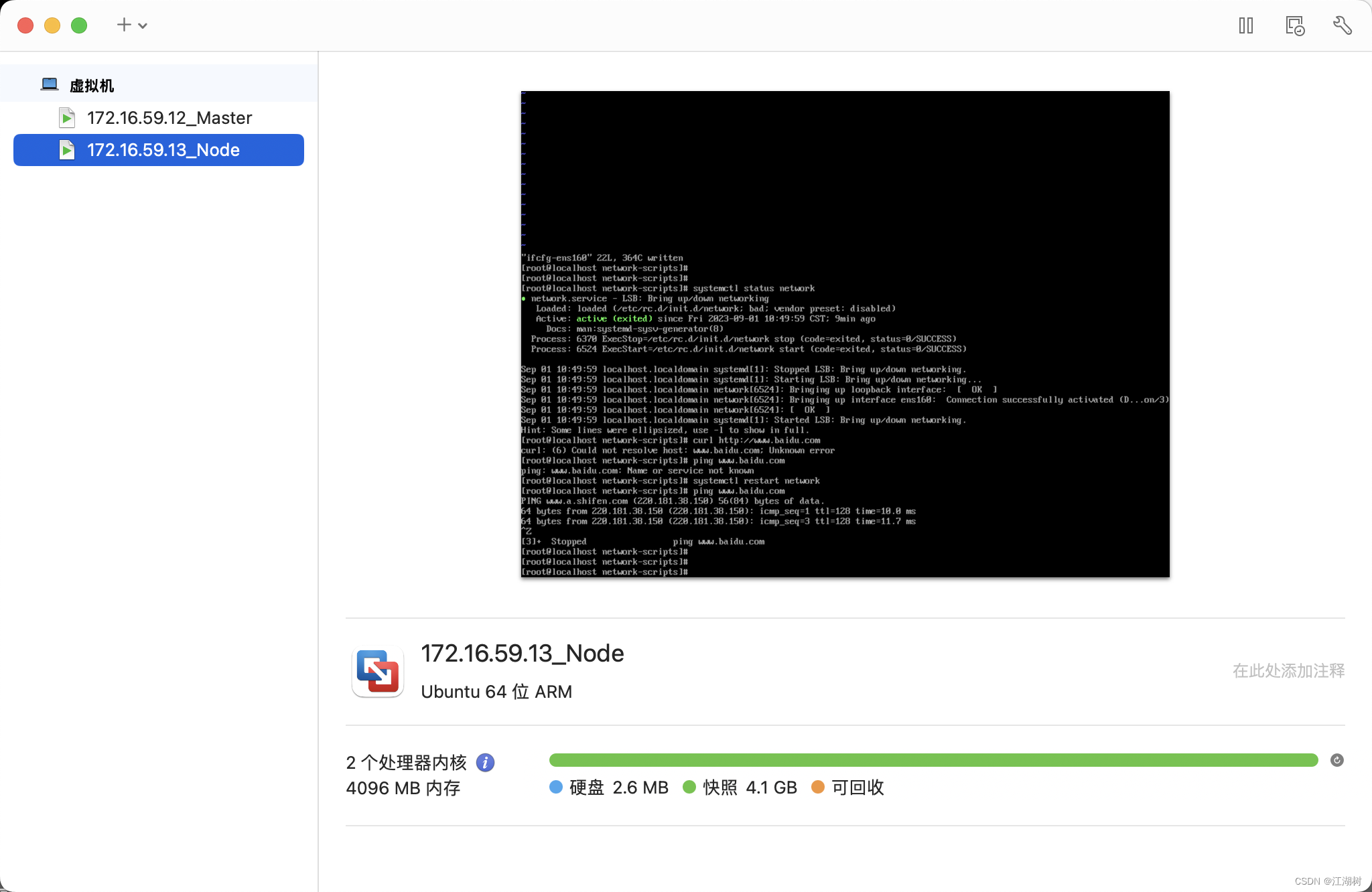The height and width of the screenshot is (892, 1372).
Task: Click the 硬盘 2.6 MB label
Action: [x=619, y=788]
